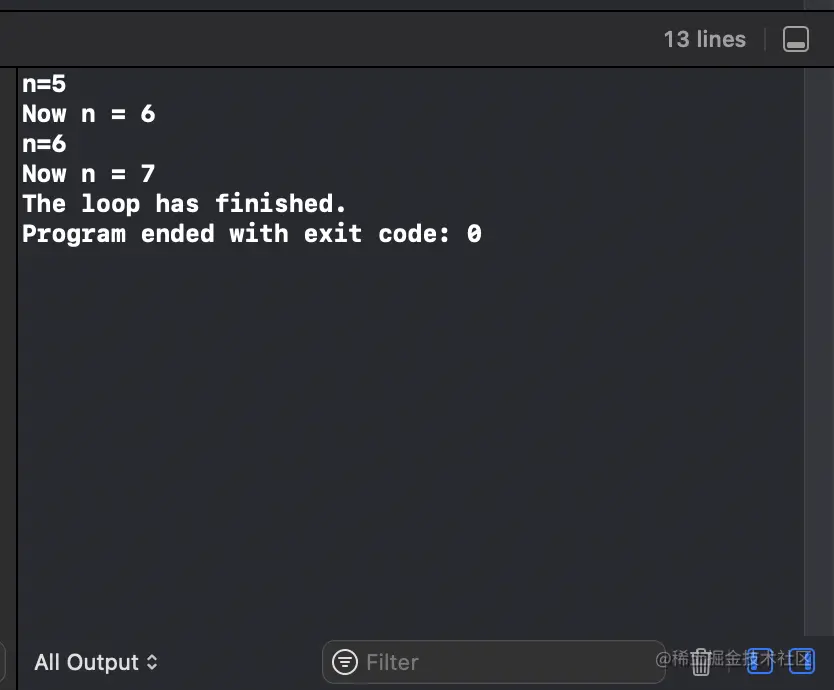Click the bottom panel icon next to 13 lines
This screenshot has width=834, height=690.
click(x=796, y=39)
